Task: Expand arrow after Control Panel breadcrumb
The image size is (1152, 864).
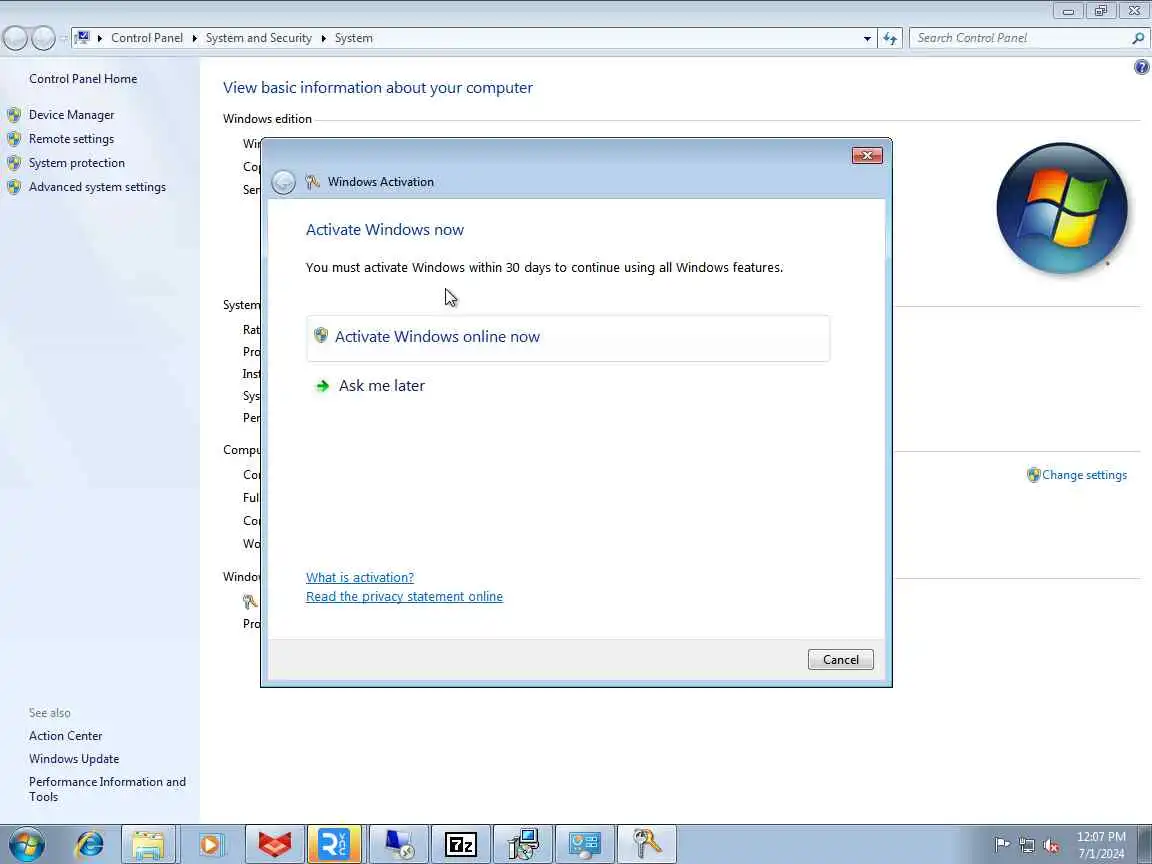Action: (x=195, y=38)
